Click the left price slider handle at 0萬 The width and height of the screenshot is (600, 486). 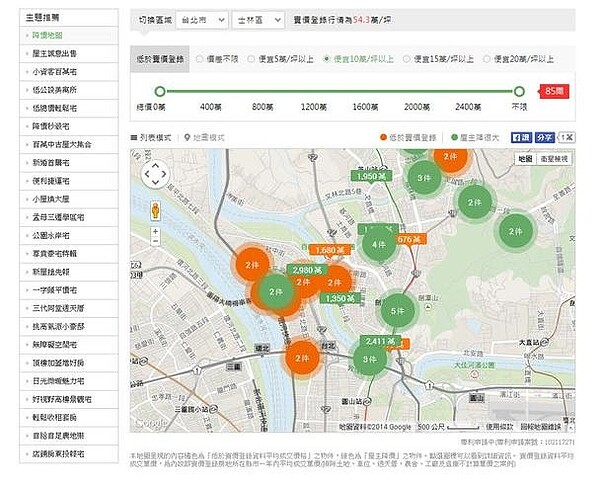coord(160,91)
